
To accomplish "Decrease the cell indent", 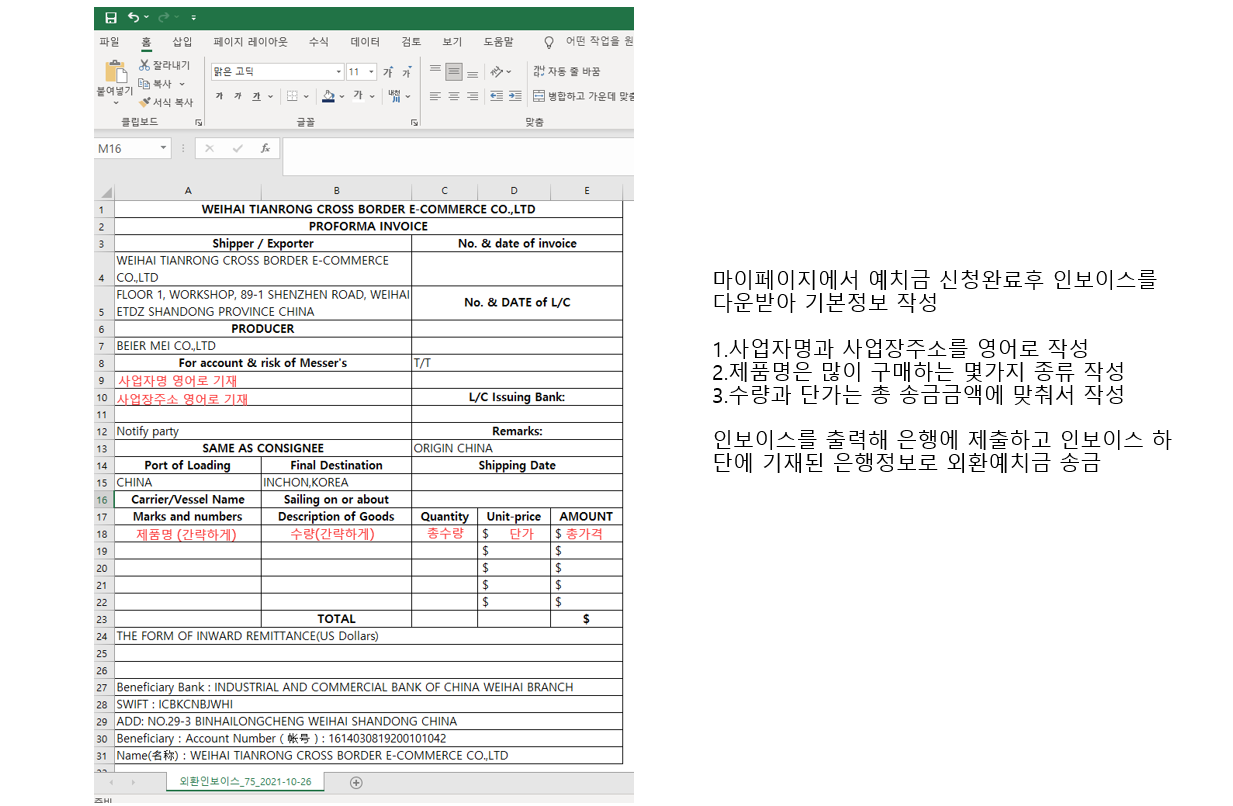I will pos(496,96).
